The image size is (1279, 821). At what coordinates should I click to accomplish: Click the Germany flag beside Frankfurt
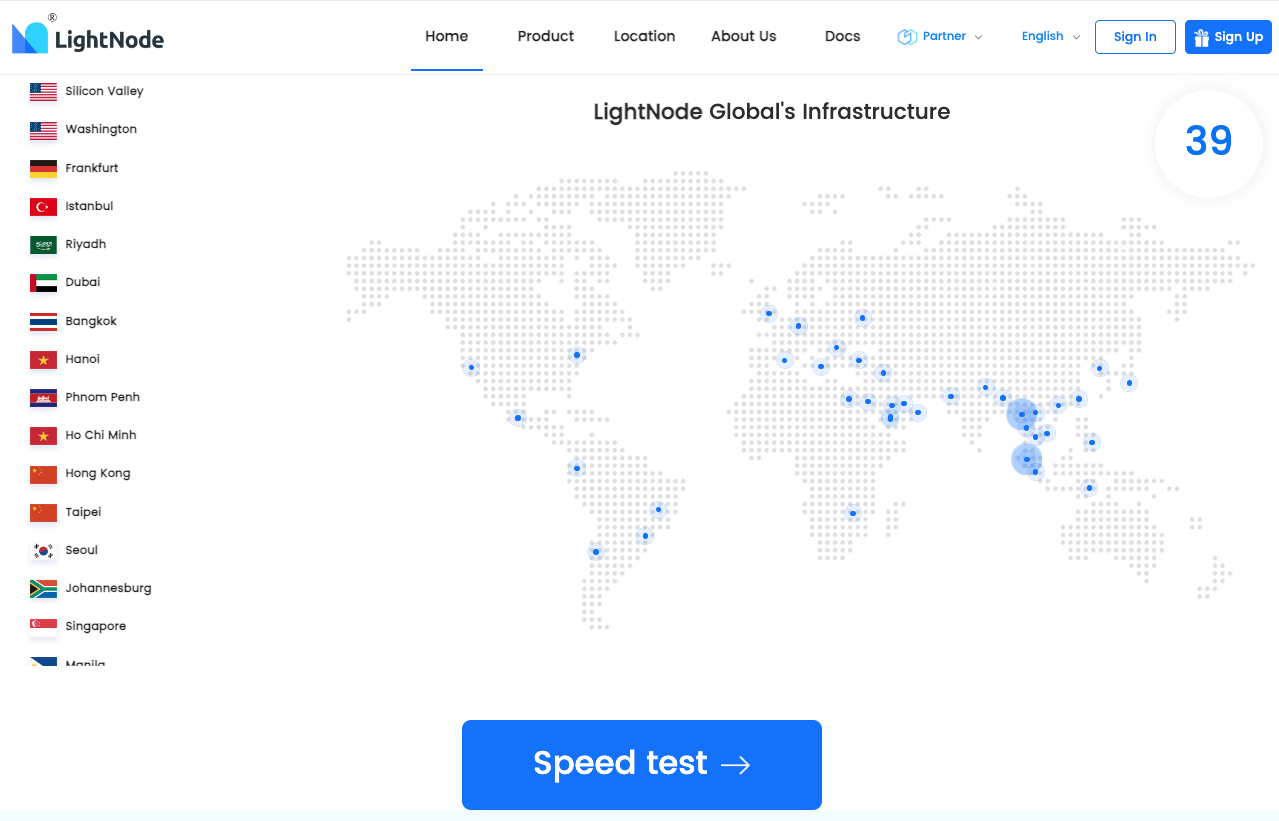tap(41, 167)
